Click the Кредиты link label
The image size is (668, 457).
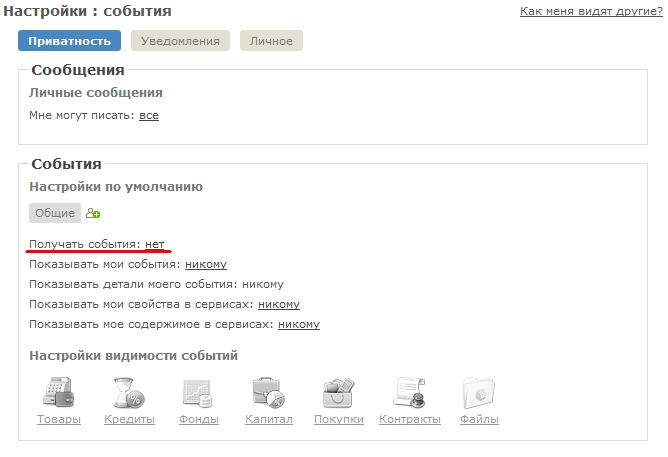coord(130,419)
